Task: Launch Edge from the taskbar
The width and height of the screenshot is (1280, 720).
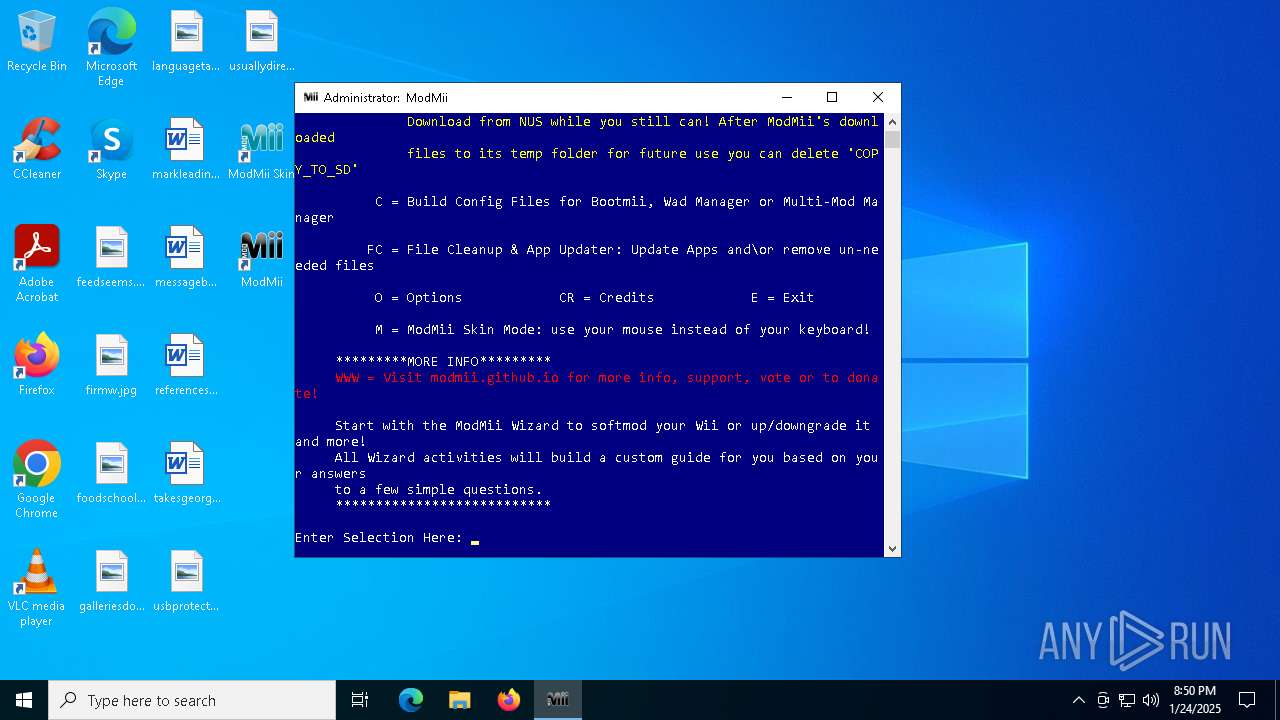Action: point(411,700)
